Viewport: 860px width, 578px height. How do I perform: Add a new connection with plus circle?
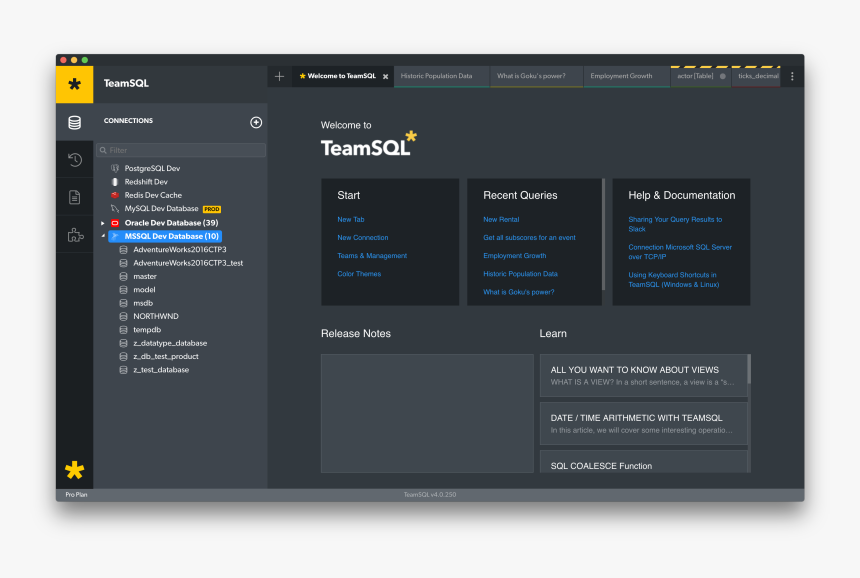(x=256, y=122)
